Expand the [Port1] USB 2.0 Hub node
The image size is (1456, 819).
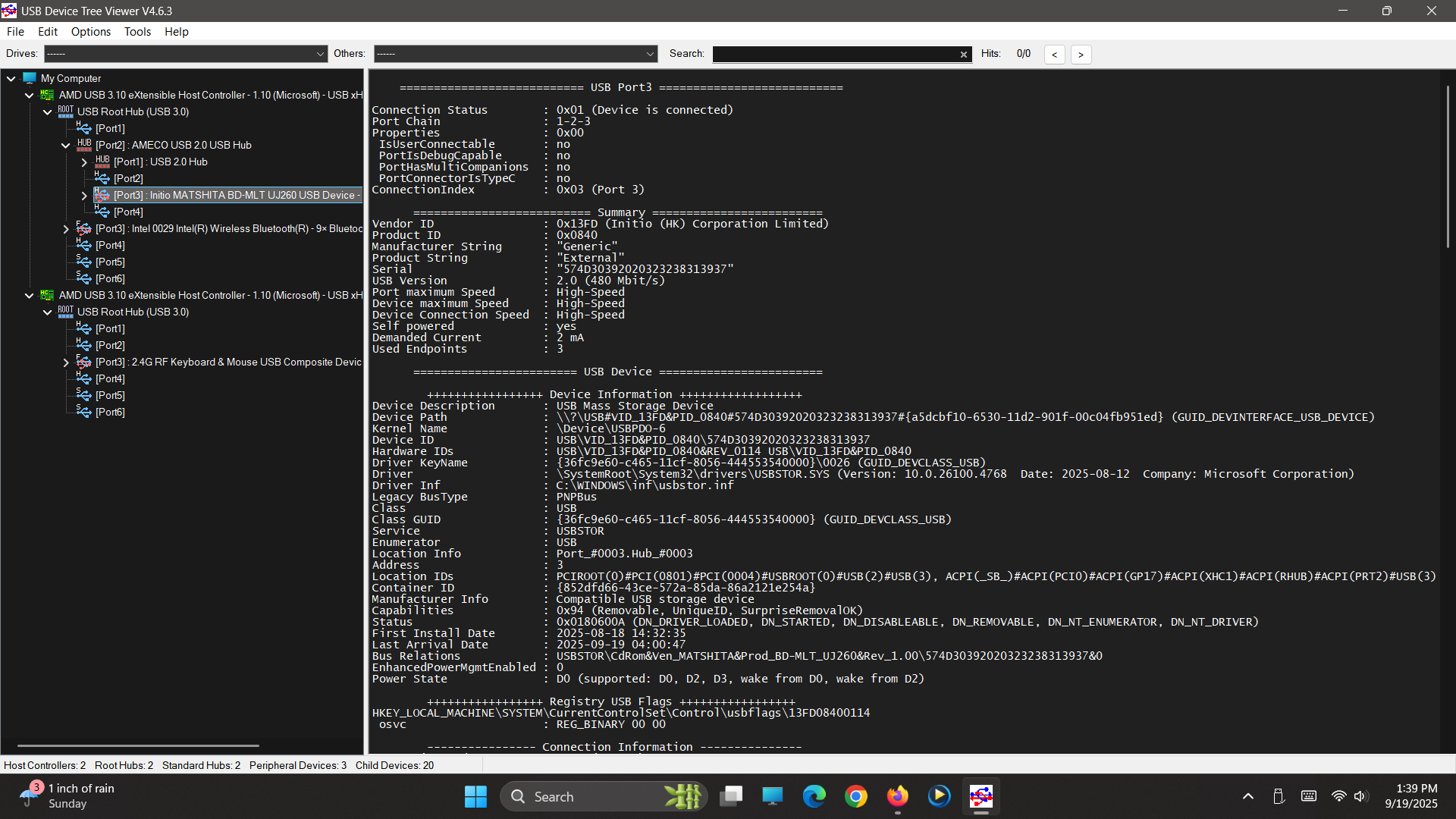pyautogui.click(x=84, y=162)
